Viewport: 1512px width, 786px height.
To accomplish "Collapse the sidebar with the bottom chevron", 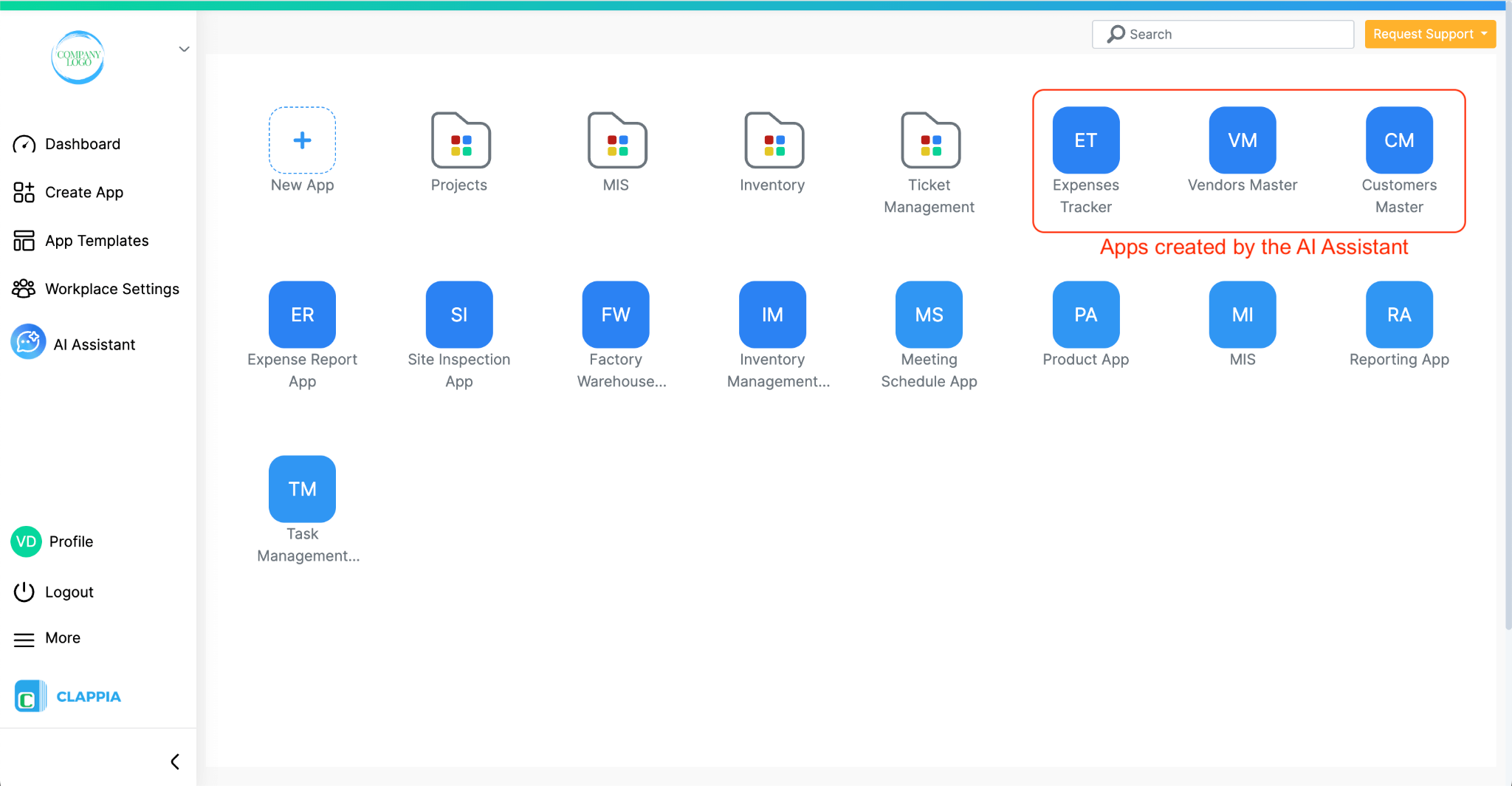I will click(175, 761).
